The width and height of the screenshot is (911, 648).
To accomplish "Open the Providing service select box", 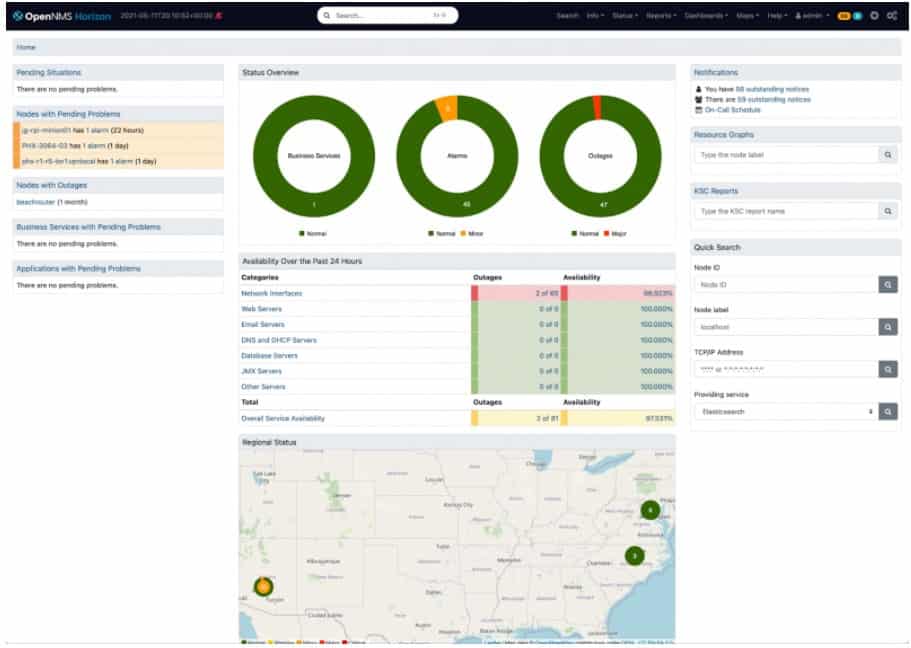I will tap(786, 411).
